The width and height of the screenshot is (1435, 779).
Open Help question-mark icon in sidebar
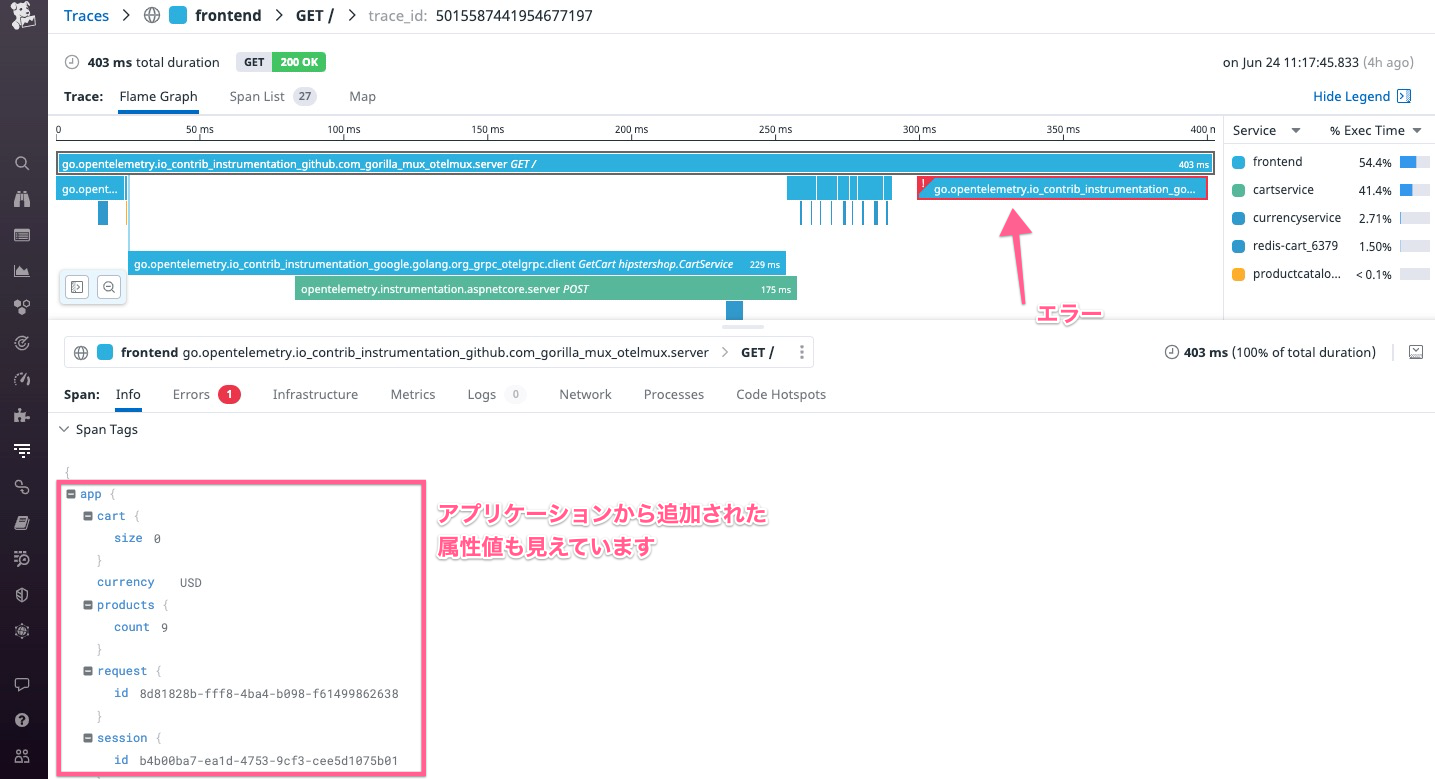click(22, 720)
